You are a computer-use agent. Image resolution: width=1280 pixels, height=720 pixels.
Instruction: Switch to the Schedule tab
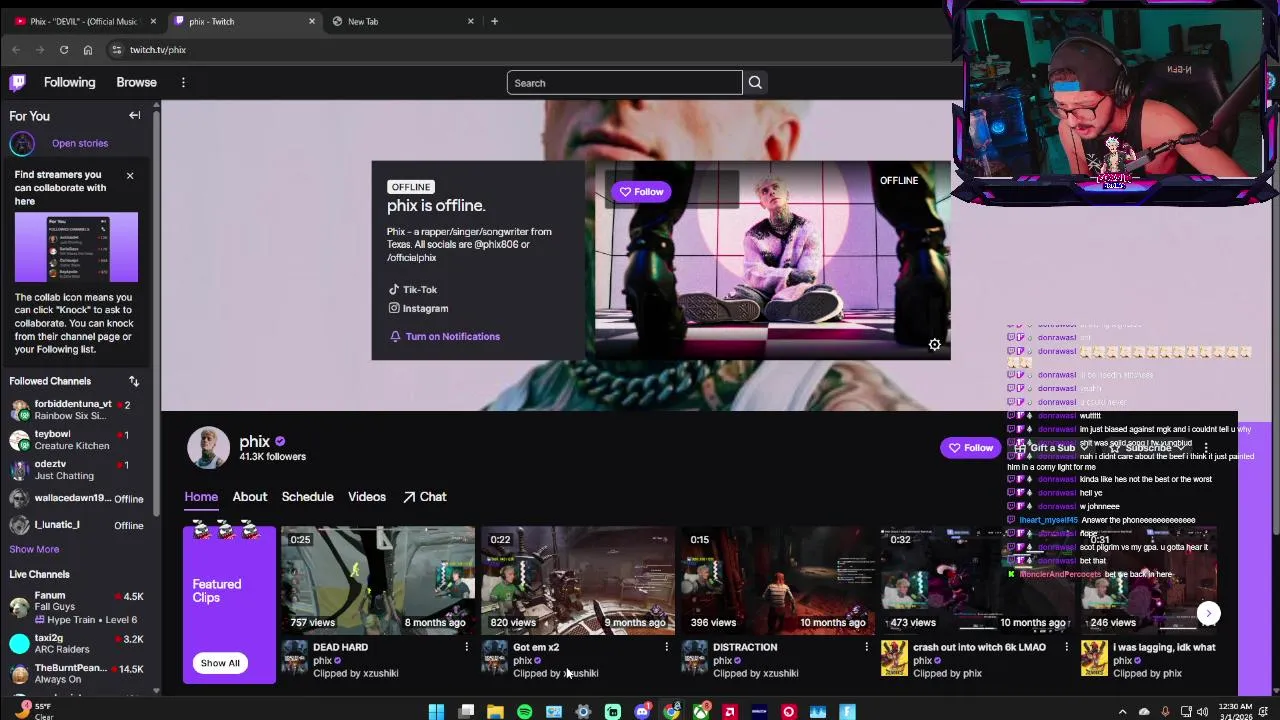[307, 497]
